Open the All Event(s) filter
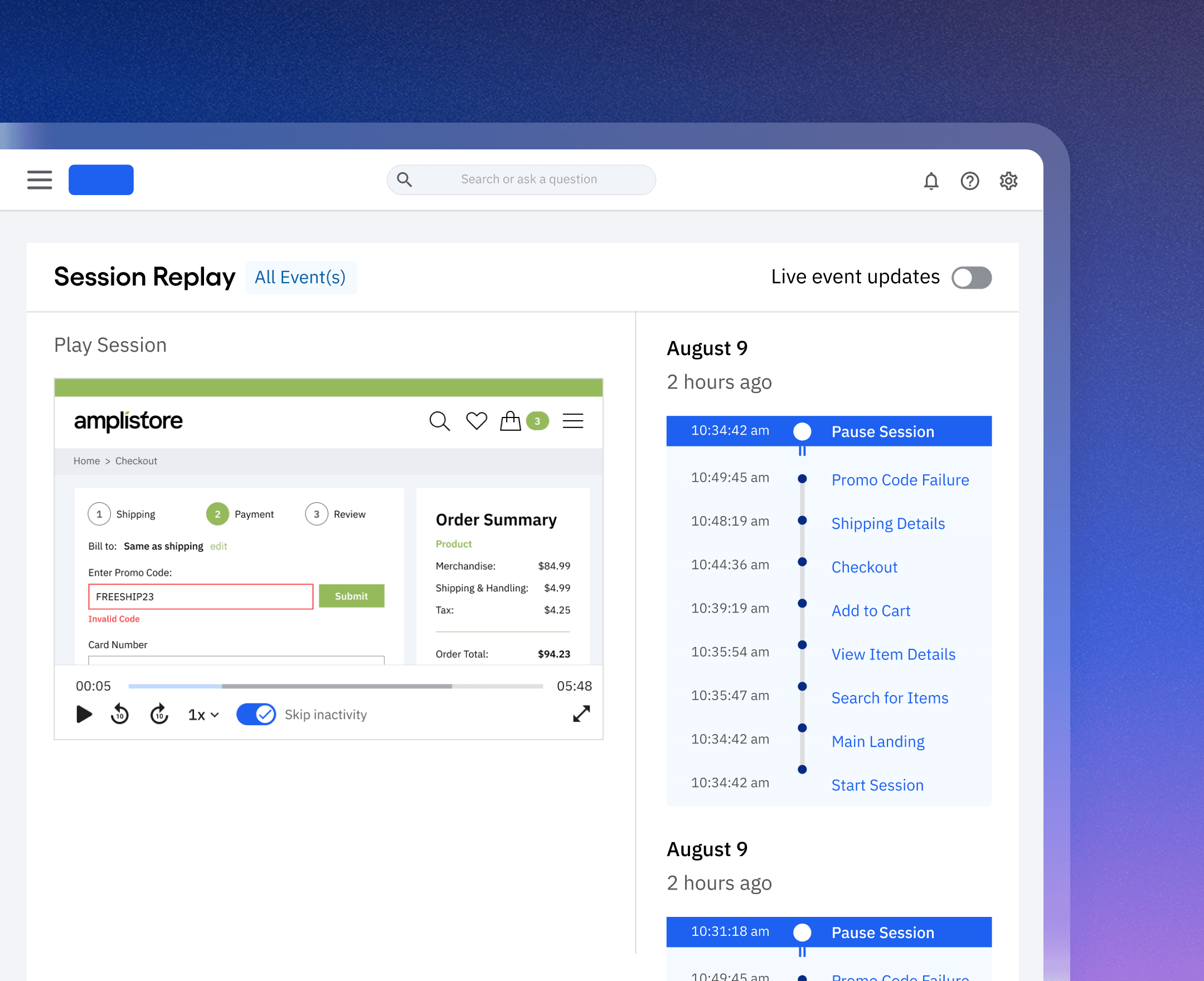Viewport: 1204px width, 981px height. pos(300,278)
